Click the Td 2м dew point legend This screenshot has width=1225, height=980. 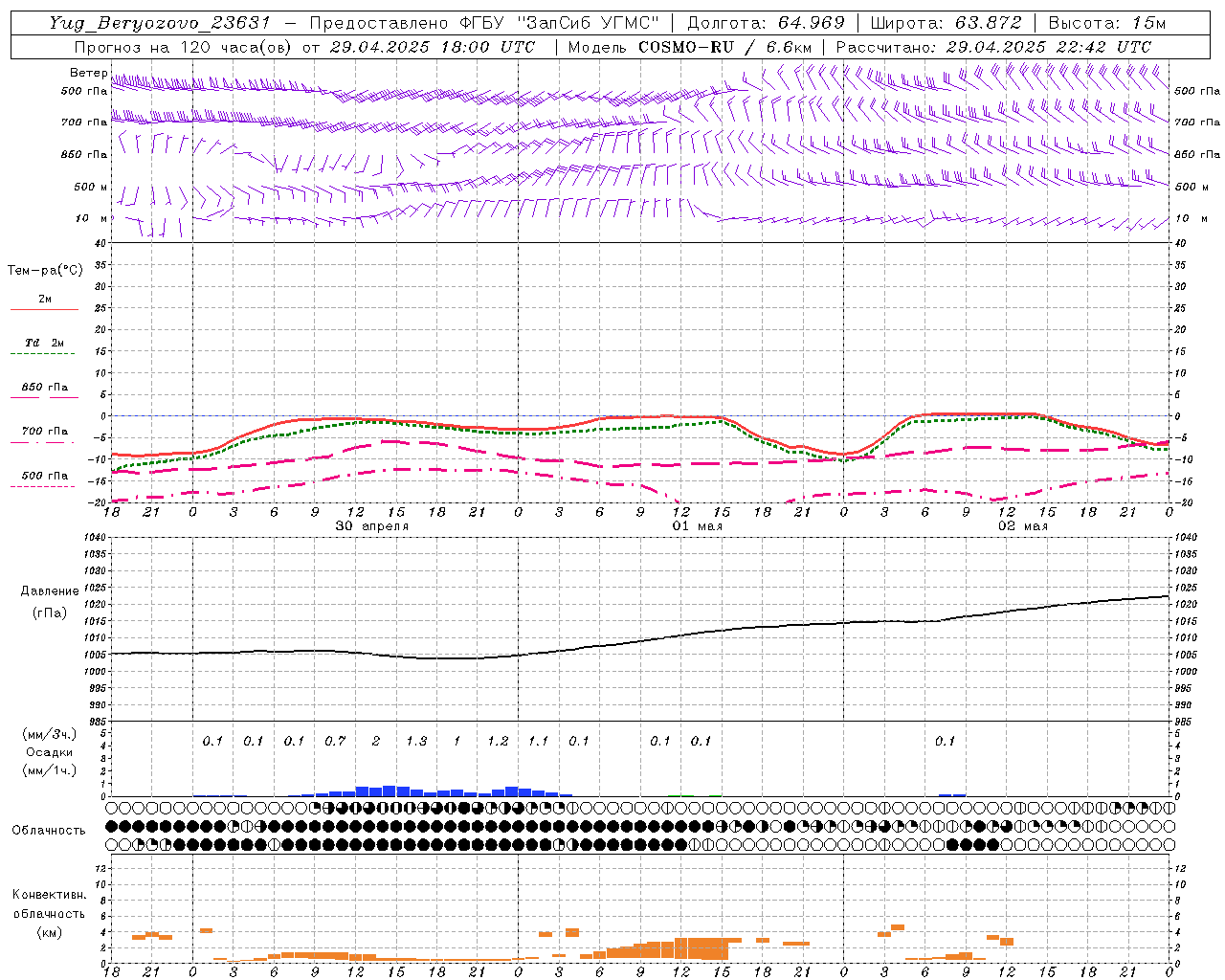click(44, 343)
